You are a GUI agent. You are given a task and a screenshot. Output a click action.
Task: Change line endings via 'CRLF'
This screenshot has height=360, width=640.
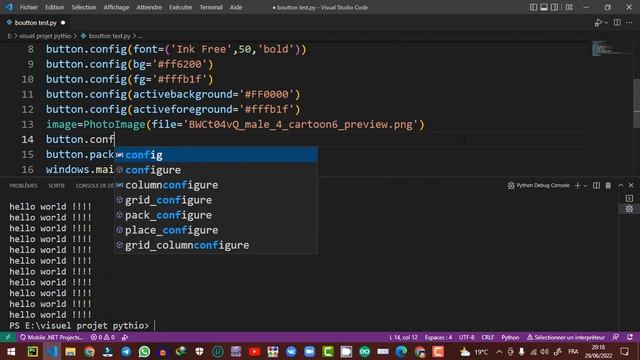[487, 337]
